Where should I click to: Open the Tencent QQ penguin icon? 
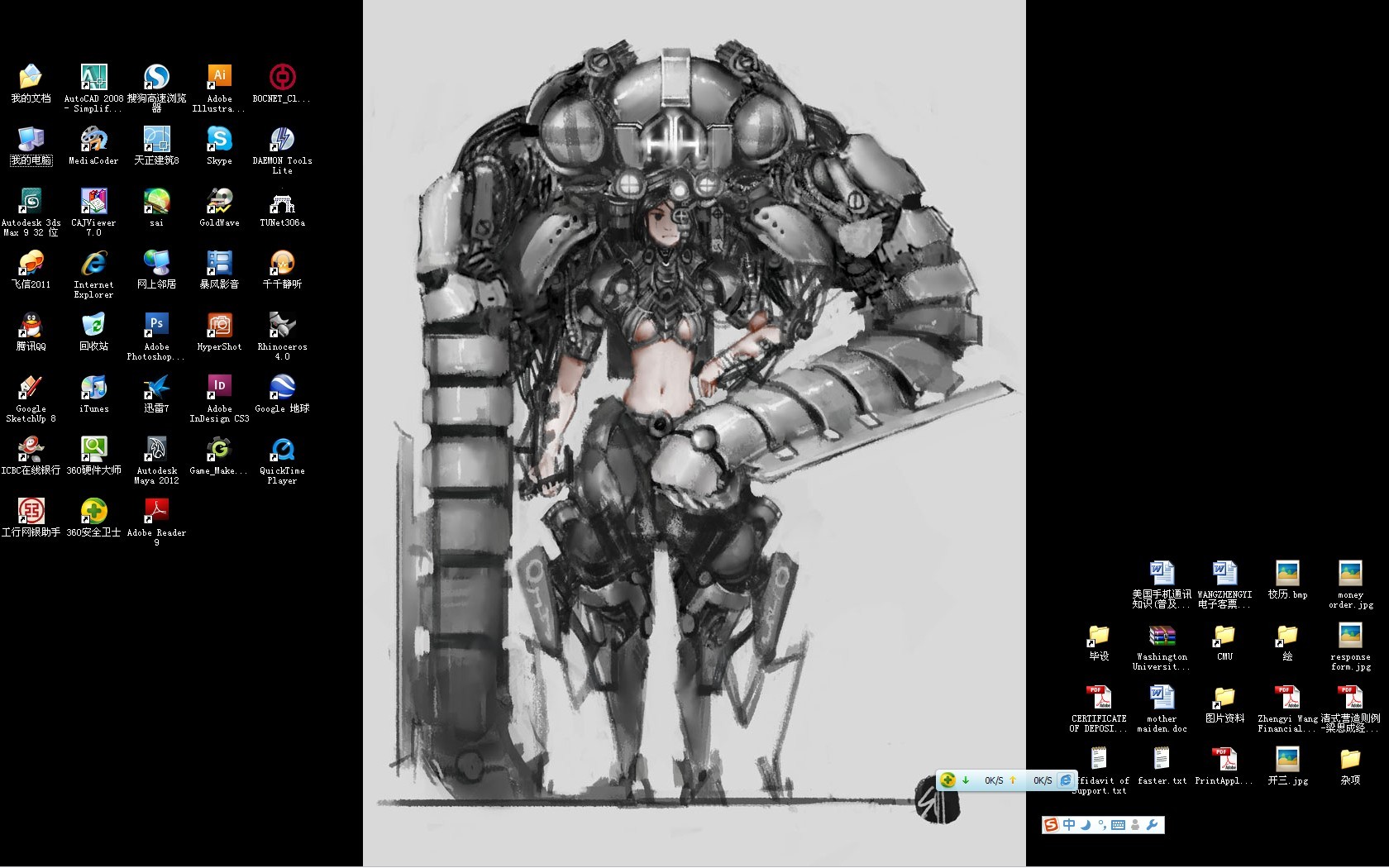tap(31, 331)
